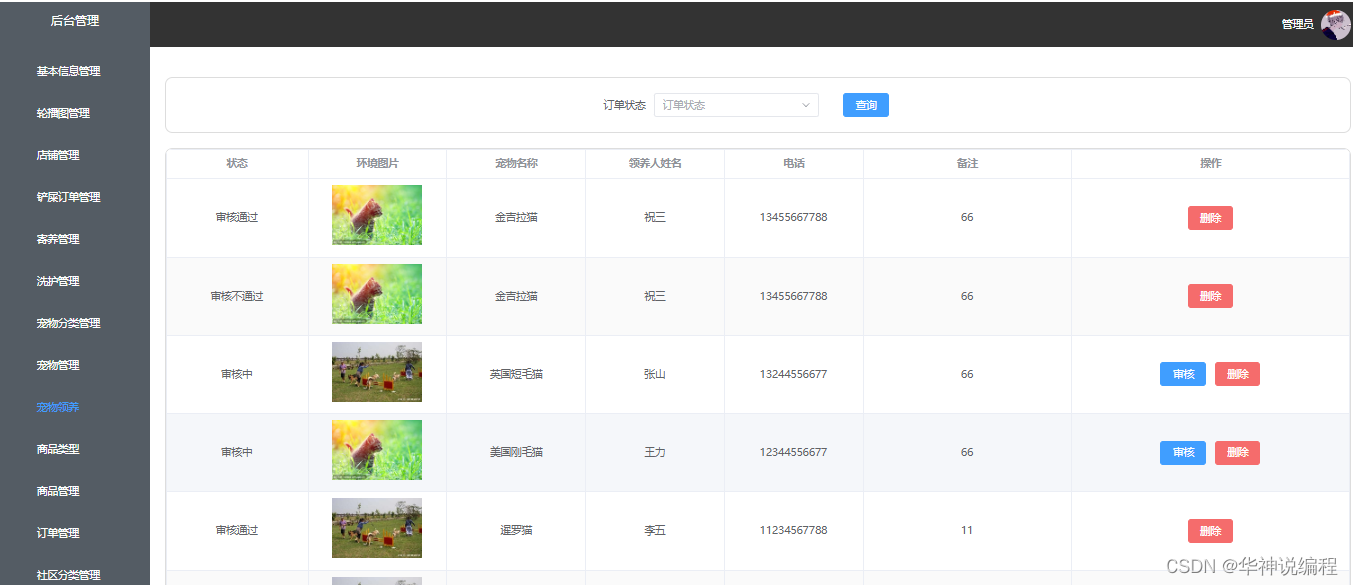The image size is (1353, 585).
Task: Click adopter name 王力
Action: click(655, 452)
